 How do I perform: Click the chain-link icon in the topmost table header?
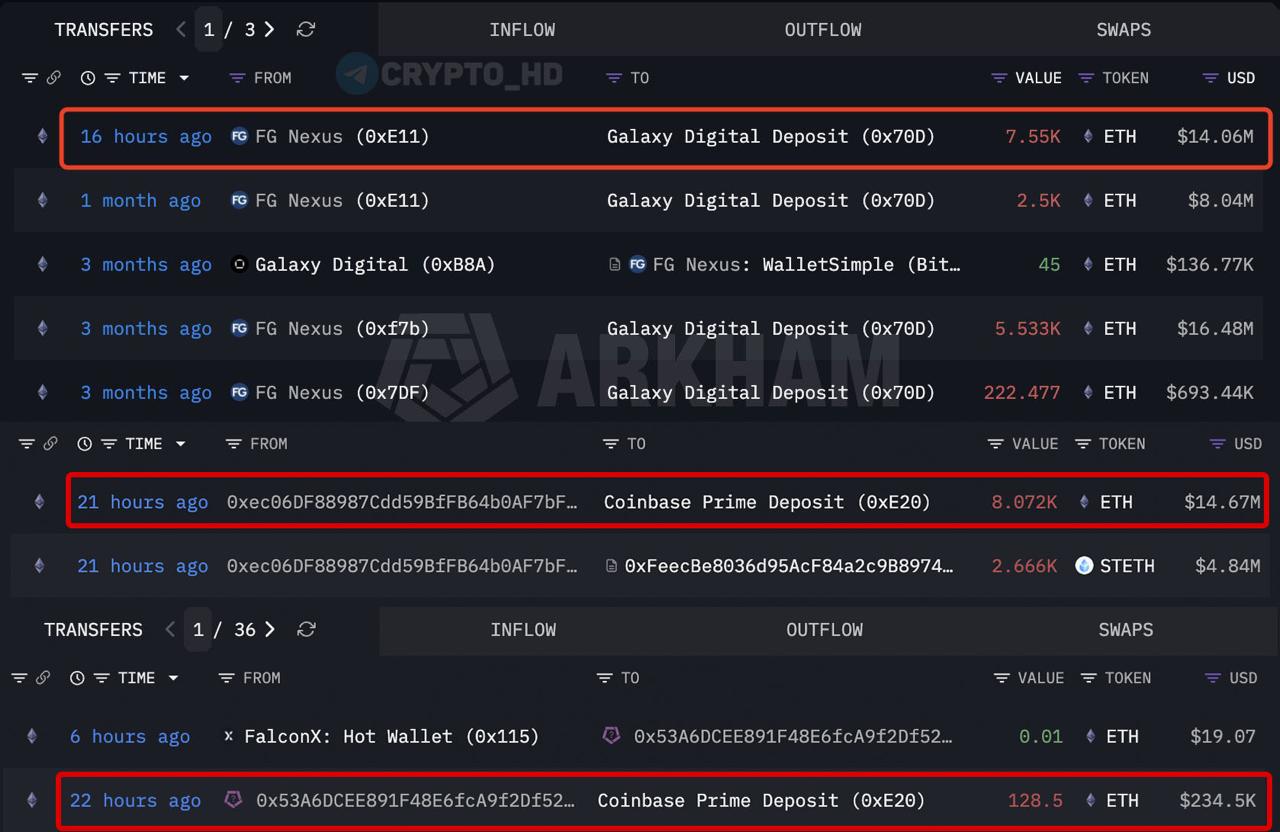[x=54, y=77]
